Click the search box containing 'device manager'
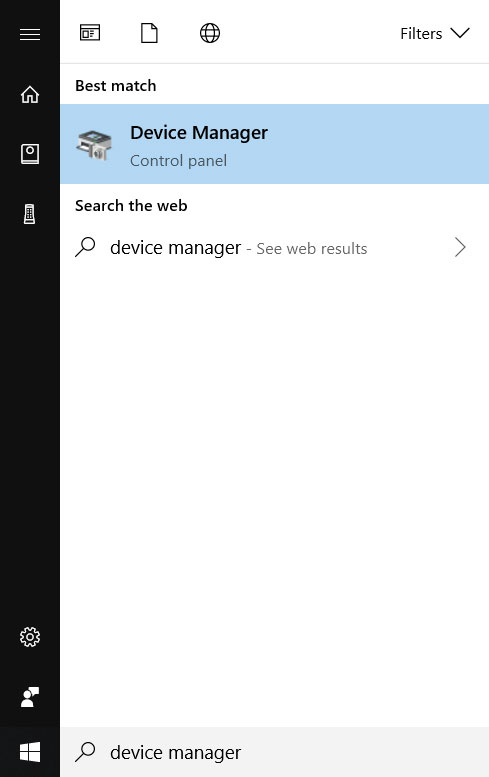 (x=274, y=752)
